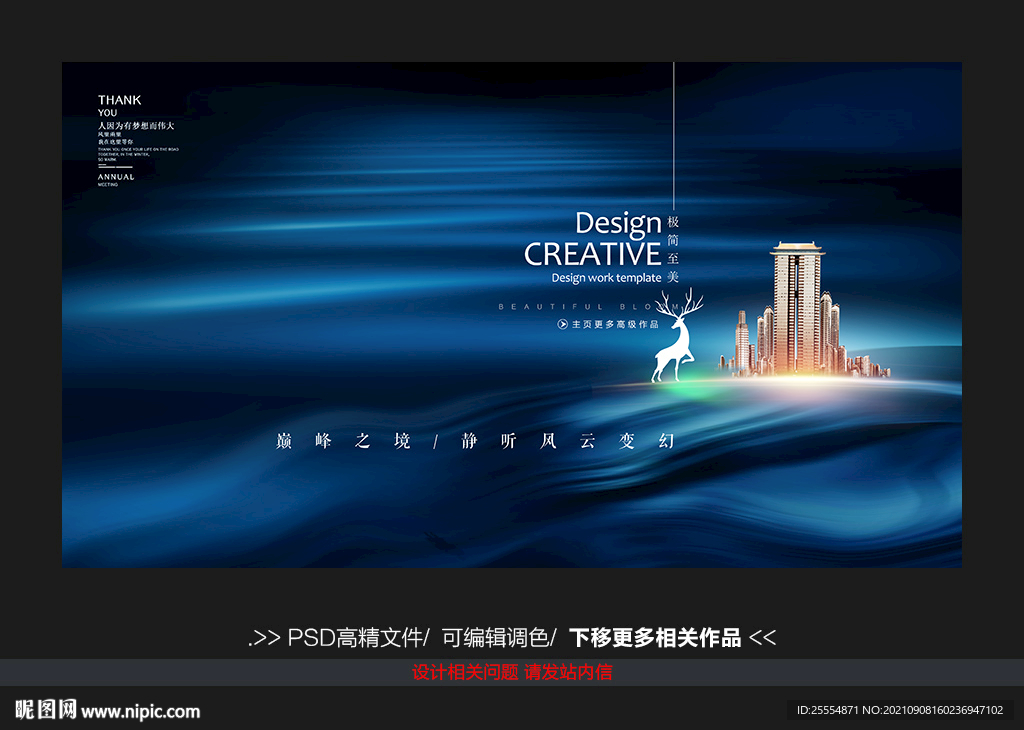This screenshot has height=730, width=1024.
Task: Click the 巅峰之境 slogan text
Action: [x=343, y=441]
